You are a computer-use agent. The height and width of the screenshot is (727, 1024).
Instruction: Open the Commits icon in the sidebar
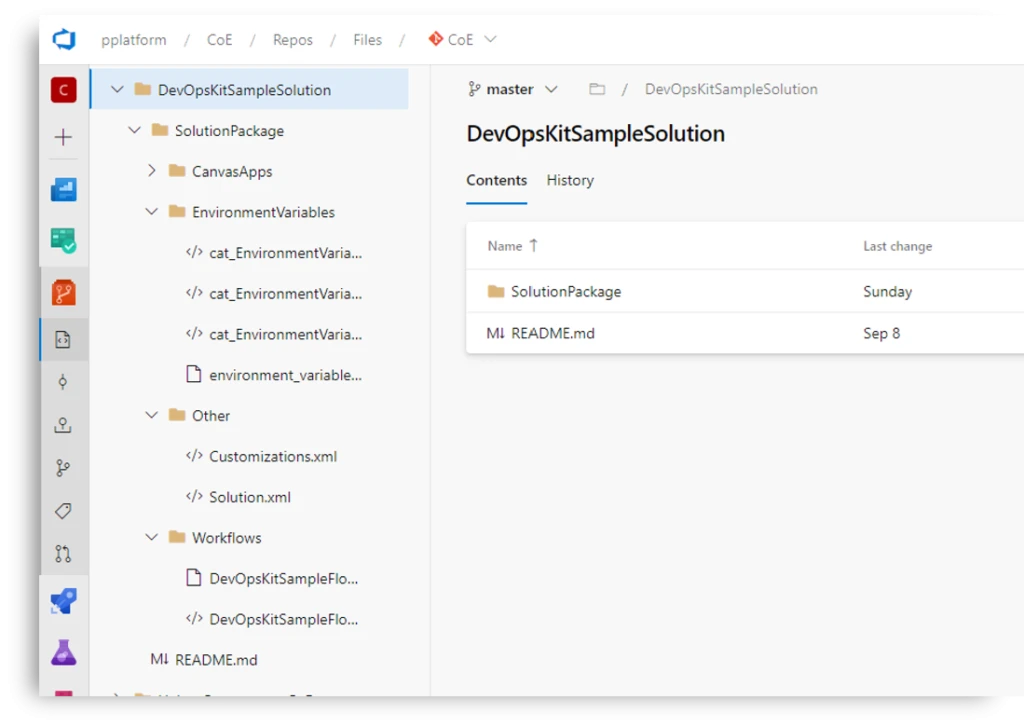(64, 381)
